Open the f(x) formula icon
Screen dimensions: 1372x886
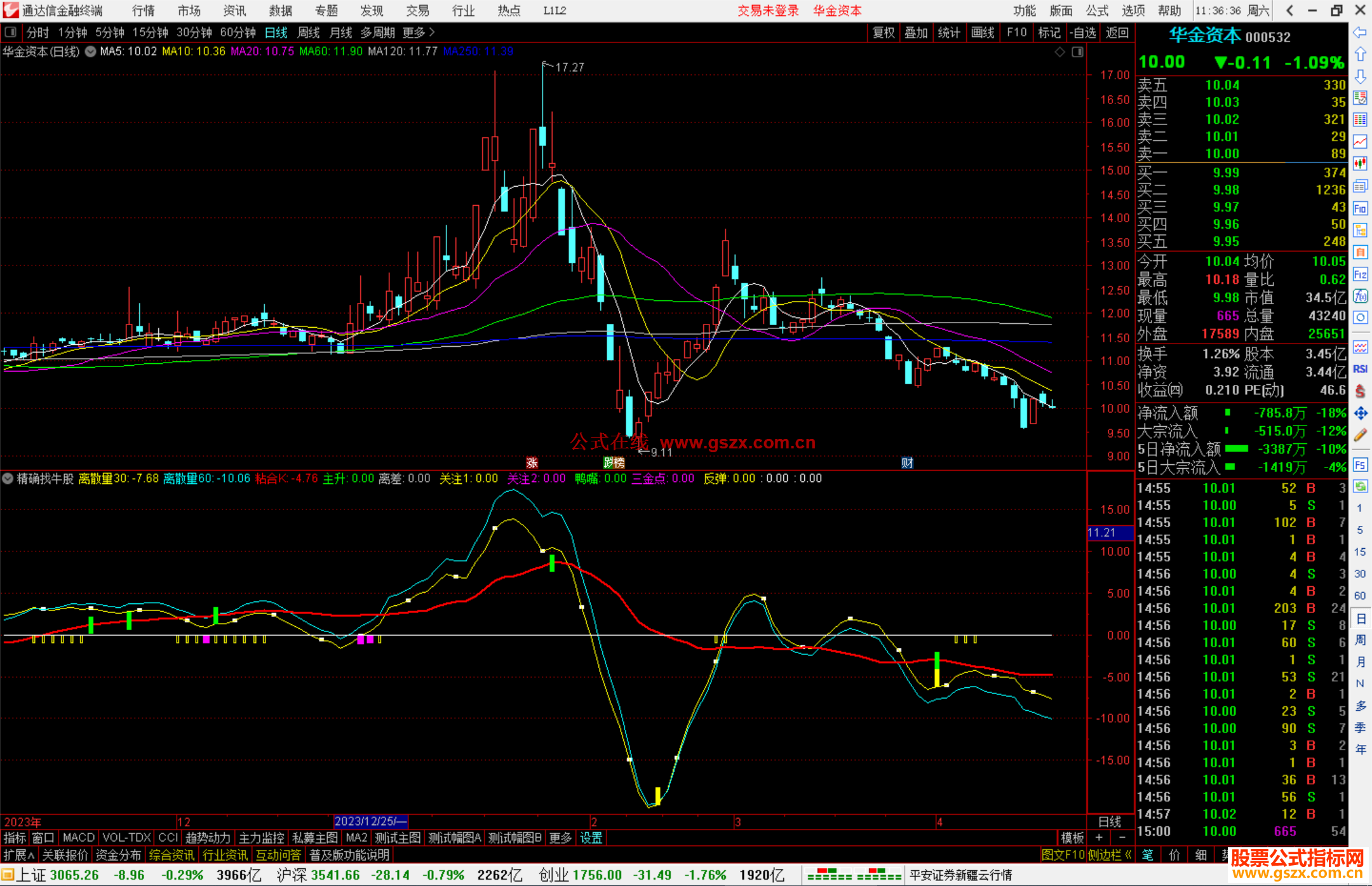(1360, 297)
